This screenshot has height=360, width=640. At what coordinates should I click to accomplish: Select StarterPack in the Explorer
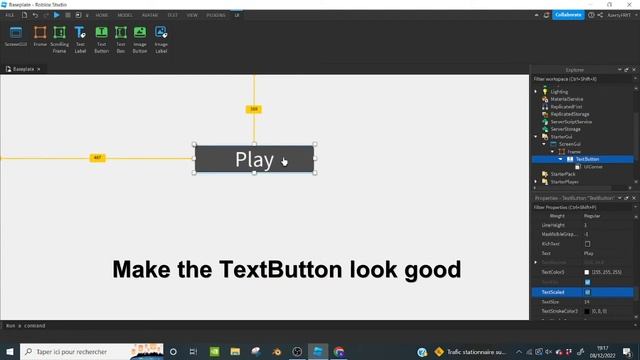[562, 174]
